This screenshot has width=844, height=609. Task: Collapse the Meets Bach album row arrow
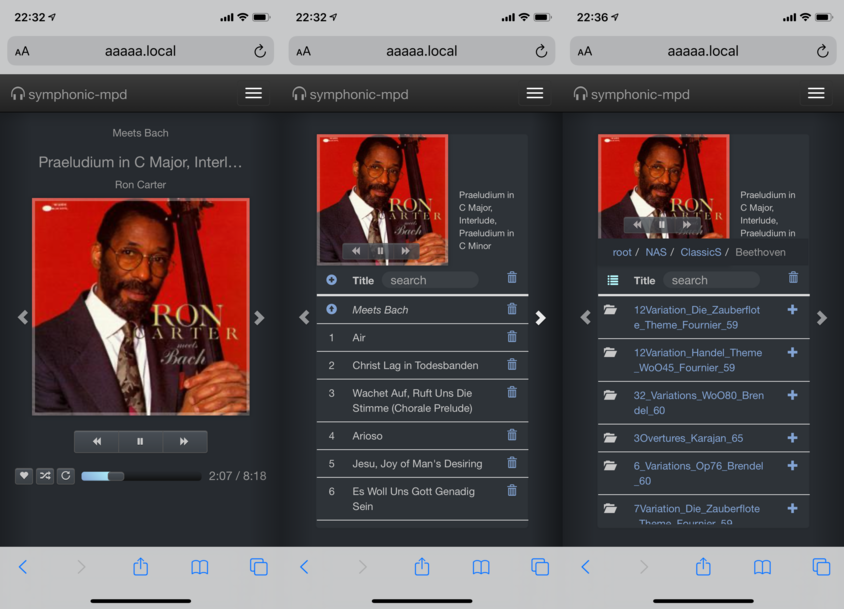coord(332,310)
